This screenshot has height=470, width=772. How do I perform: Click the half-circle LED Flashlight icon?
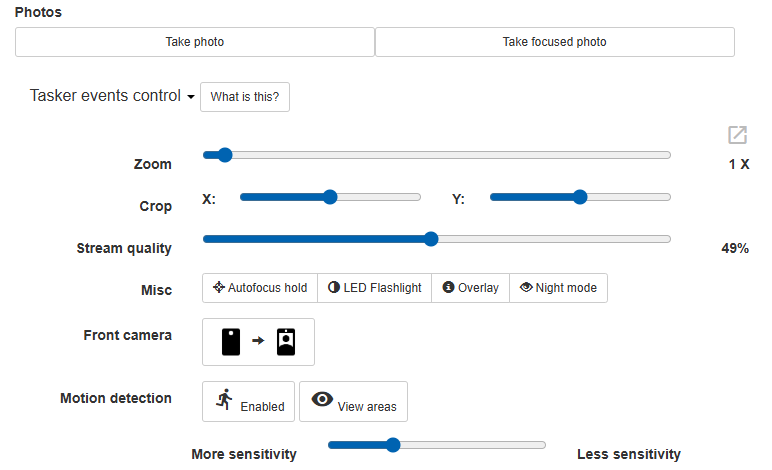tap(333, 288)
